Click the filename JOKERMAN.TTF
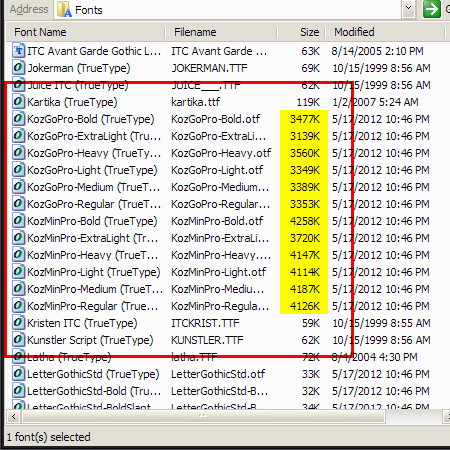Image resolution: width=450 pixels, height=450 pixels. point(209,68)
